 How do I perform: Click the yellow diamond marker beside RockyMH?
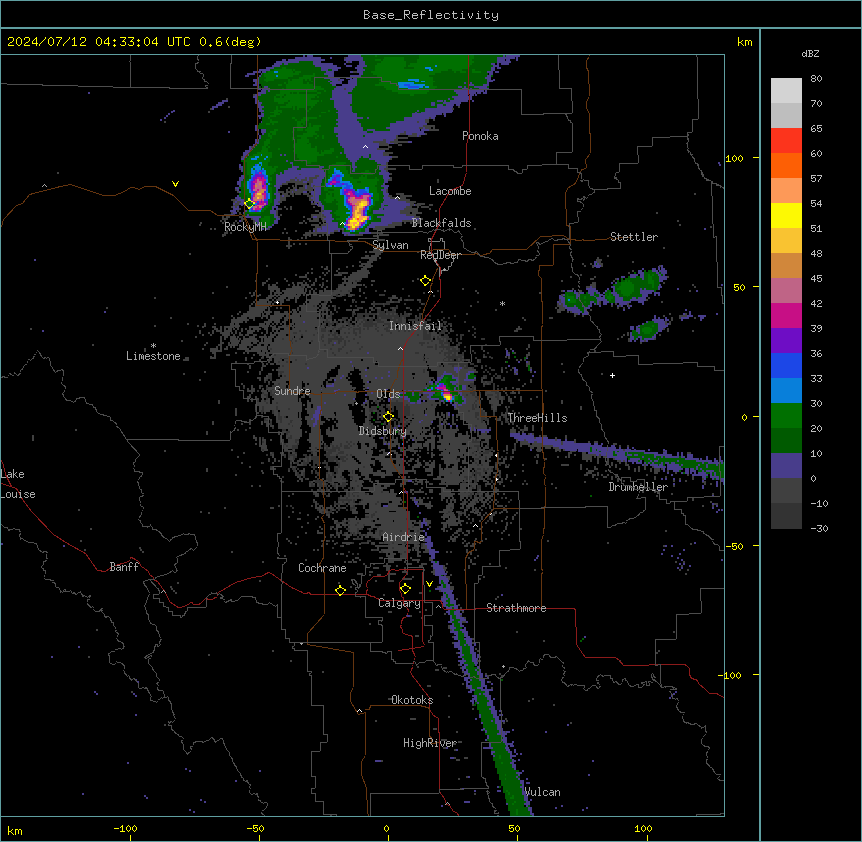click(x=250, y=204)
